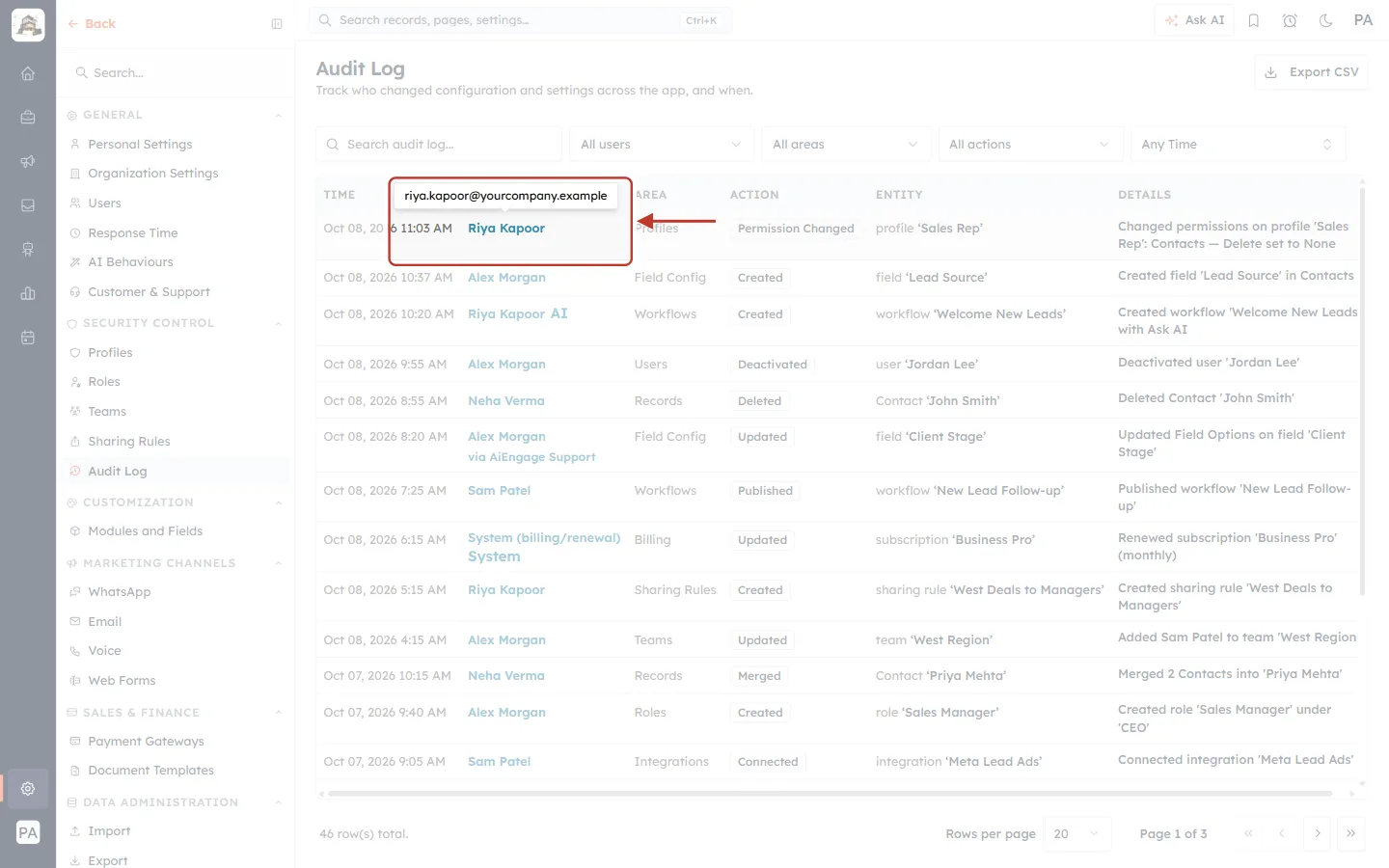Go to next page of audit log
Image resolution: width=1389 pixels, height=868 pixels.
point(1317,834)
